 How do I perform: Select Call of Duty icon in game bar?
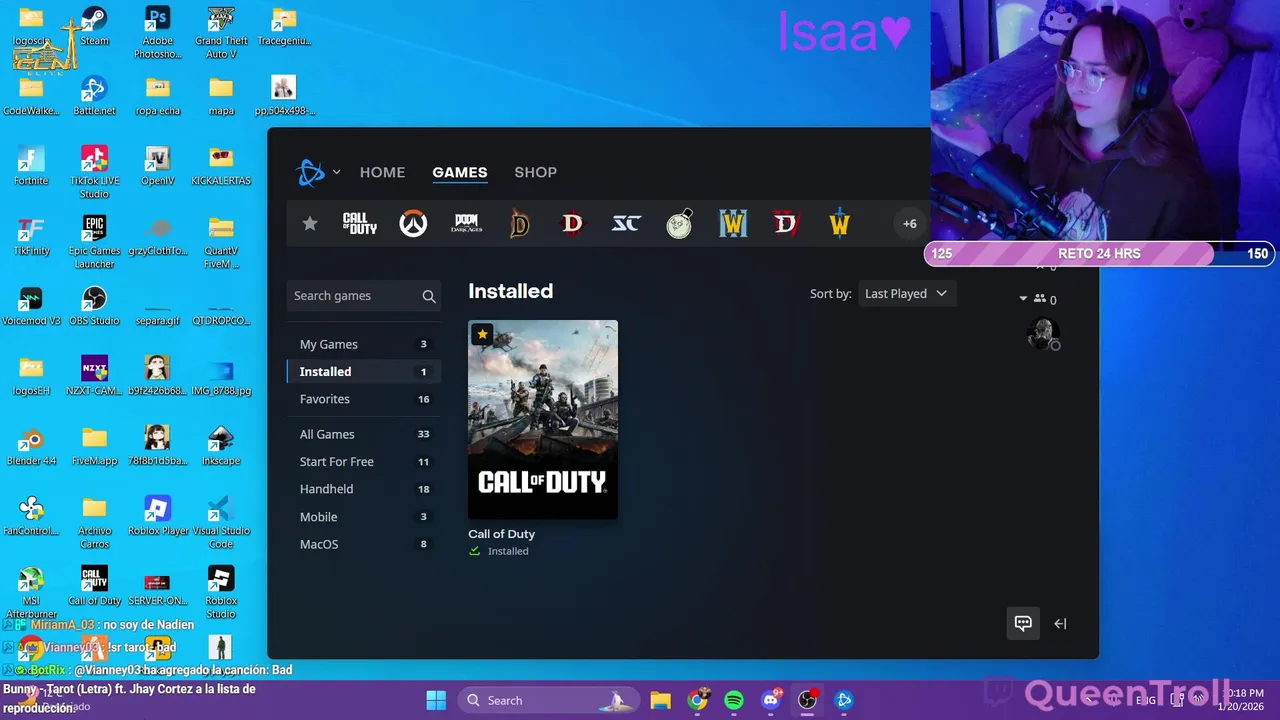pos(360,224)
